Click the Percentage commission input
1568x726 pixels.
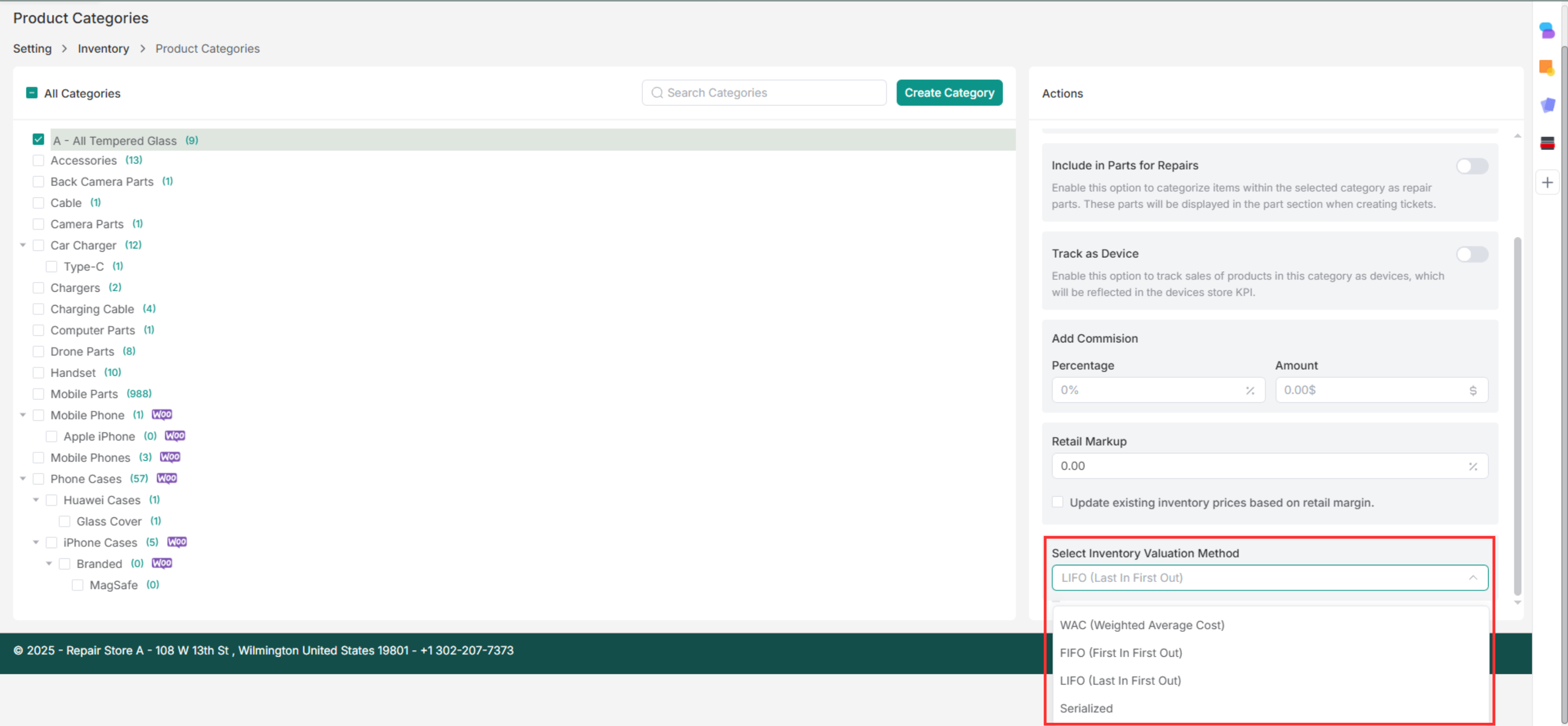(1158, 390)
